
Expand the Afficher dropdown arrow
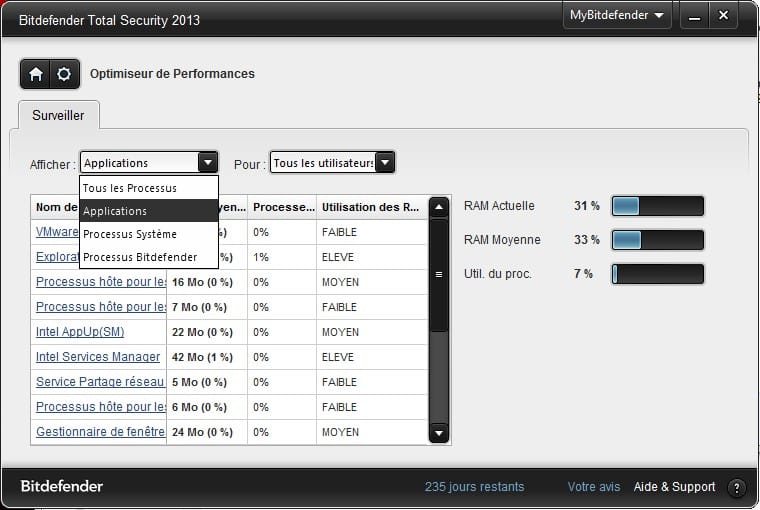[208, 162]
